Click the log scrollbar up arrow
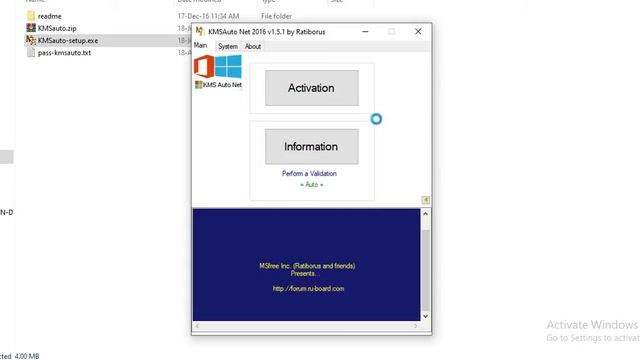640x360 pixels. (425, 213)
